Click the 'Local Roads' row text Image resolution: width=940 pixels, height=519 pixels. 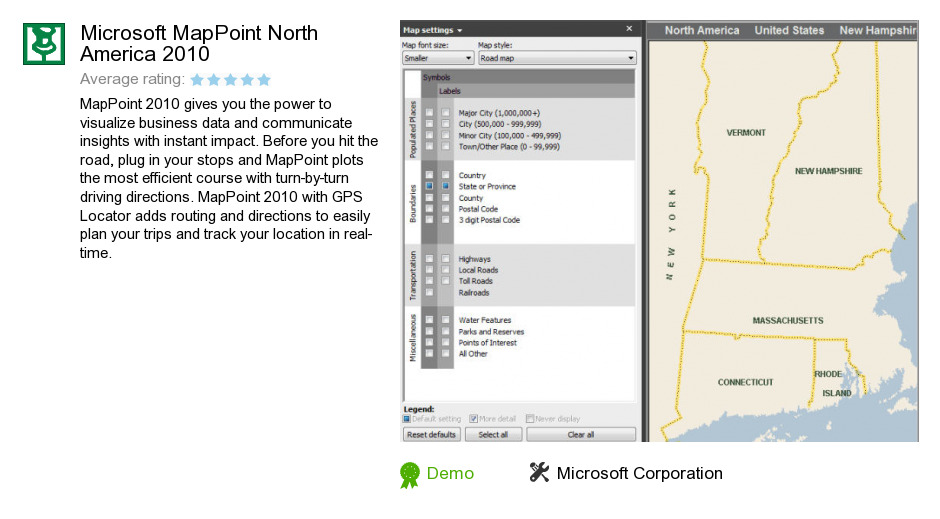pyautogui.click(x=478, y=270)
